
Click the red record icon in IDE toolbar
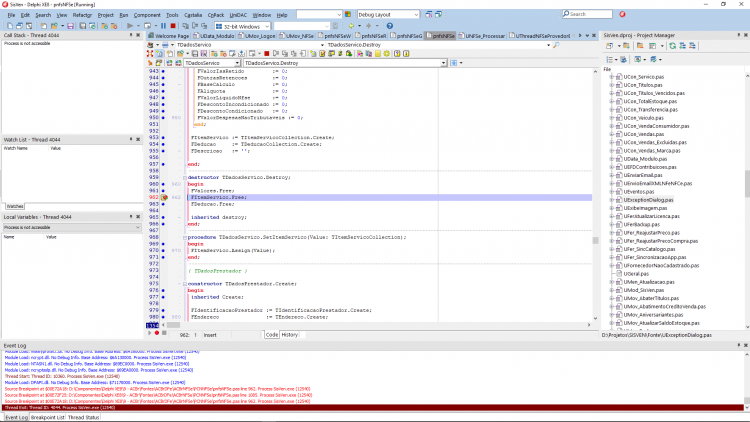pyautogui.click(x=622, y=14)
